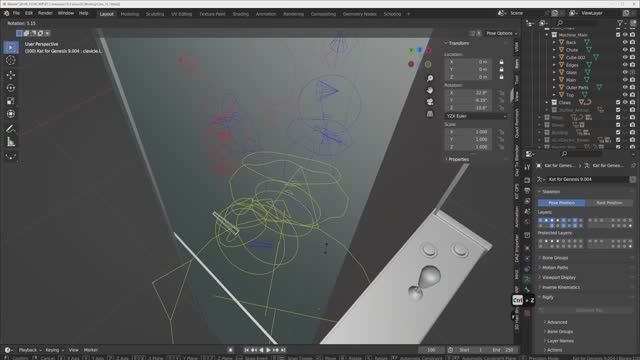Toggle the lock on Location X
Screen dimensions: 640x360
click(x=501, y=62)
